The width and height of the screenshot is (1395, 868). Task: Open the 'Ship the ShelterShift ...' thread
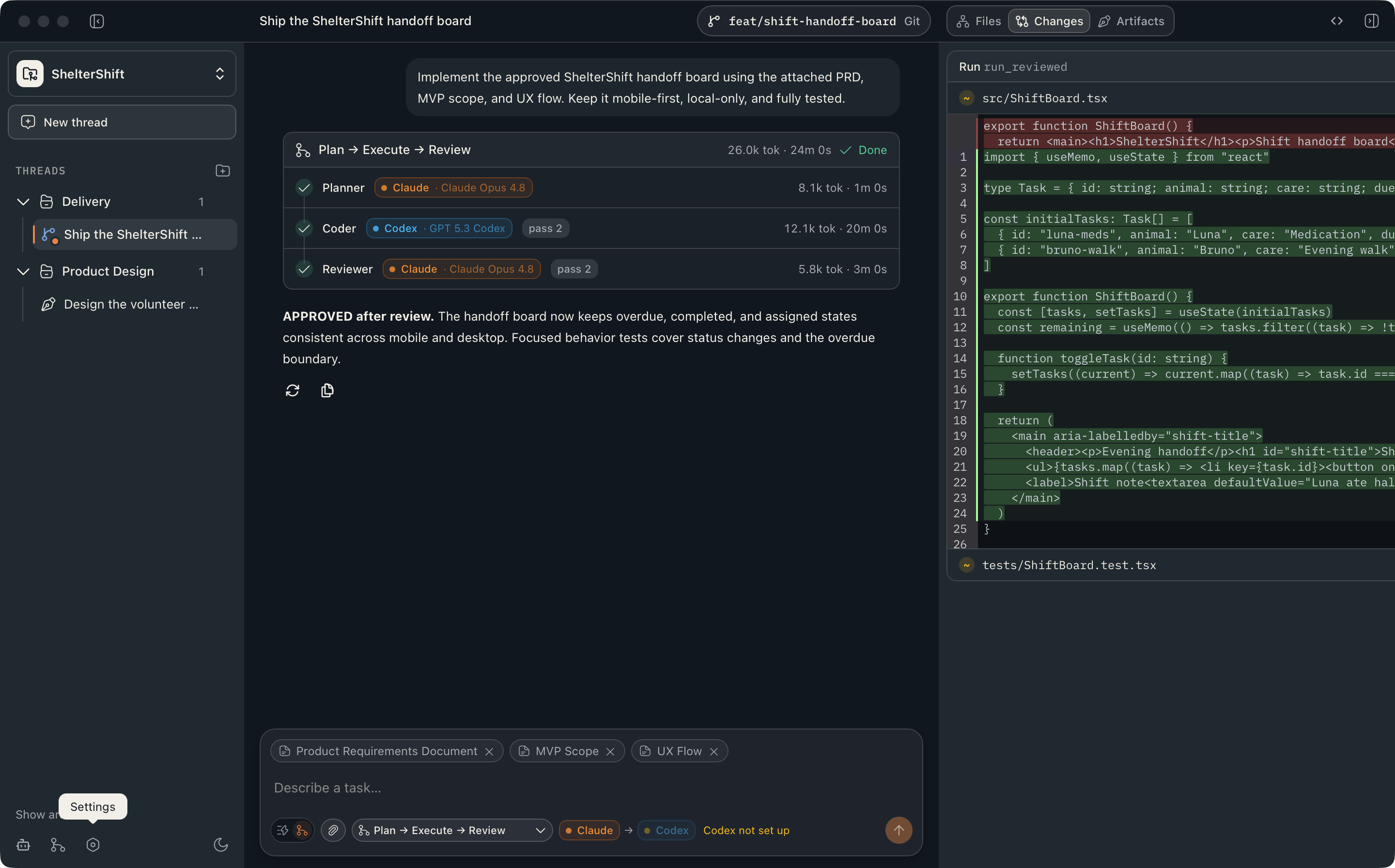click(135, 234)
